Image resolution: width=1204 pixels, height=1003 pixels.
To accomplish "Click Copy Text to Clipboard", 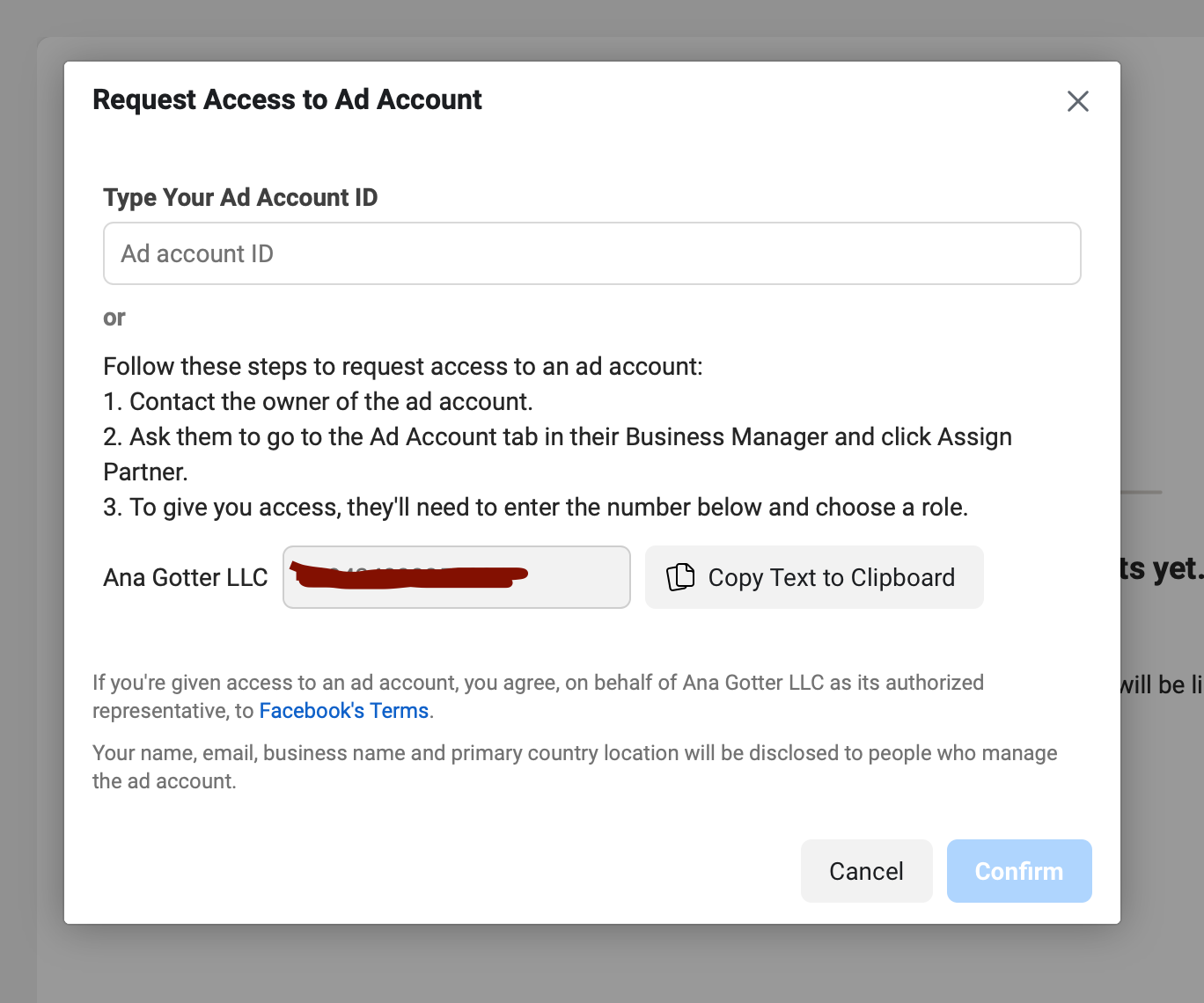I will 813,577.
